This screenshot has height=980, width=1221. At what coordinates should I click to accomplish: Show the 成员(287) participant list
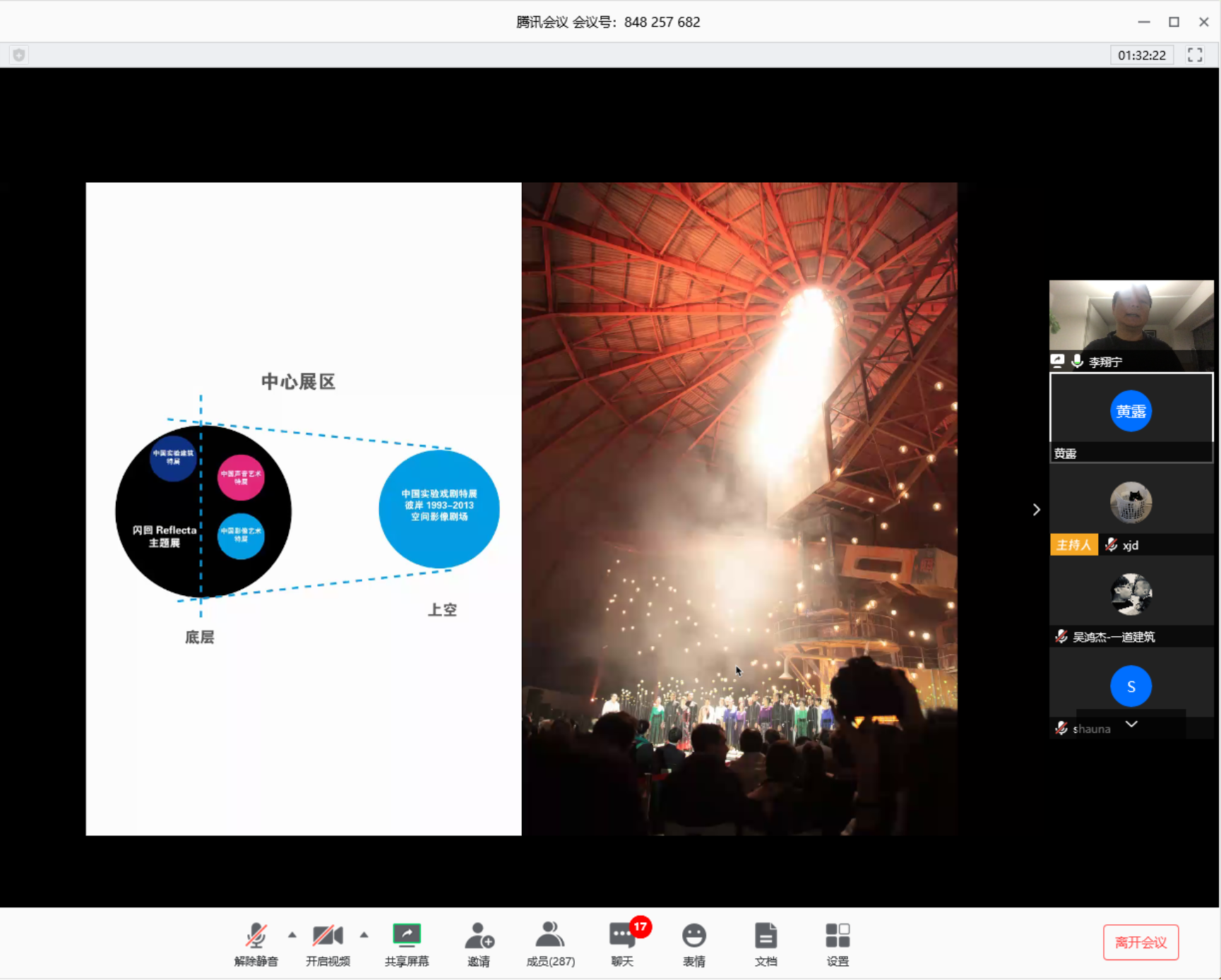tap(550, 943)
